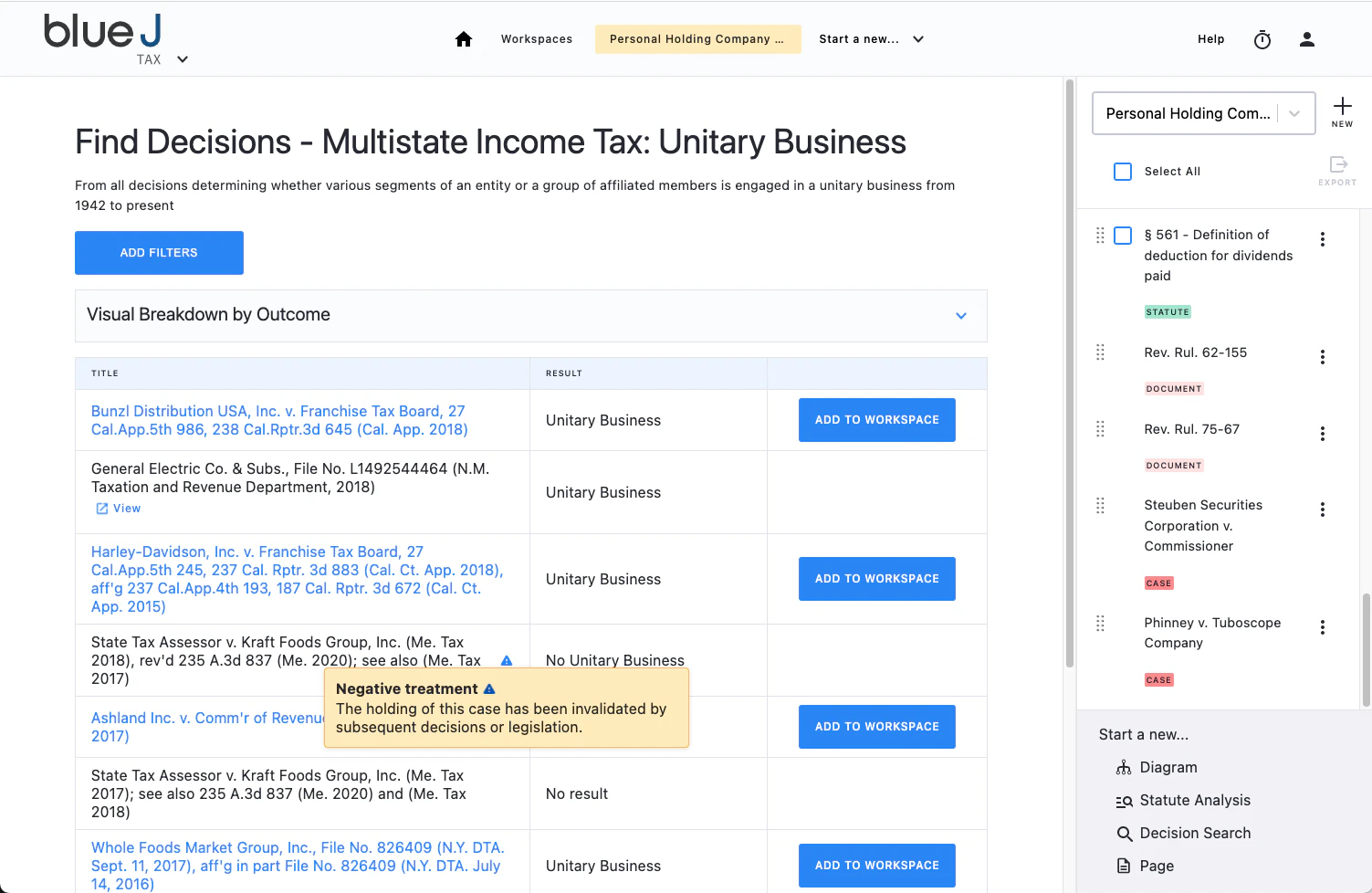Open the three-dot menu for Rev. Rul. 62-155
Viewport: 1372px width, 893px height.
[1323, 357]
